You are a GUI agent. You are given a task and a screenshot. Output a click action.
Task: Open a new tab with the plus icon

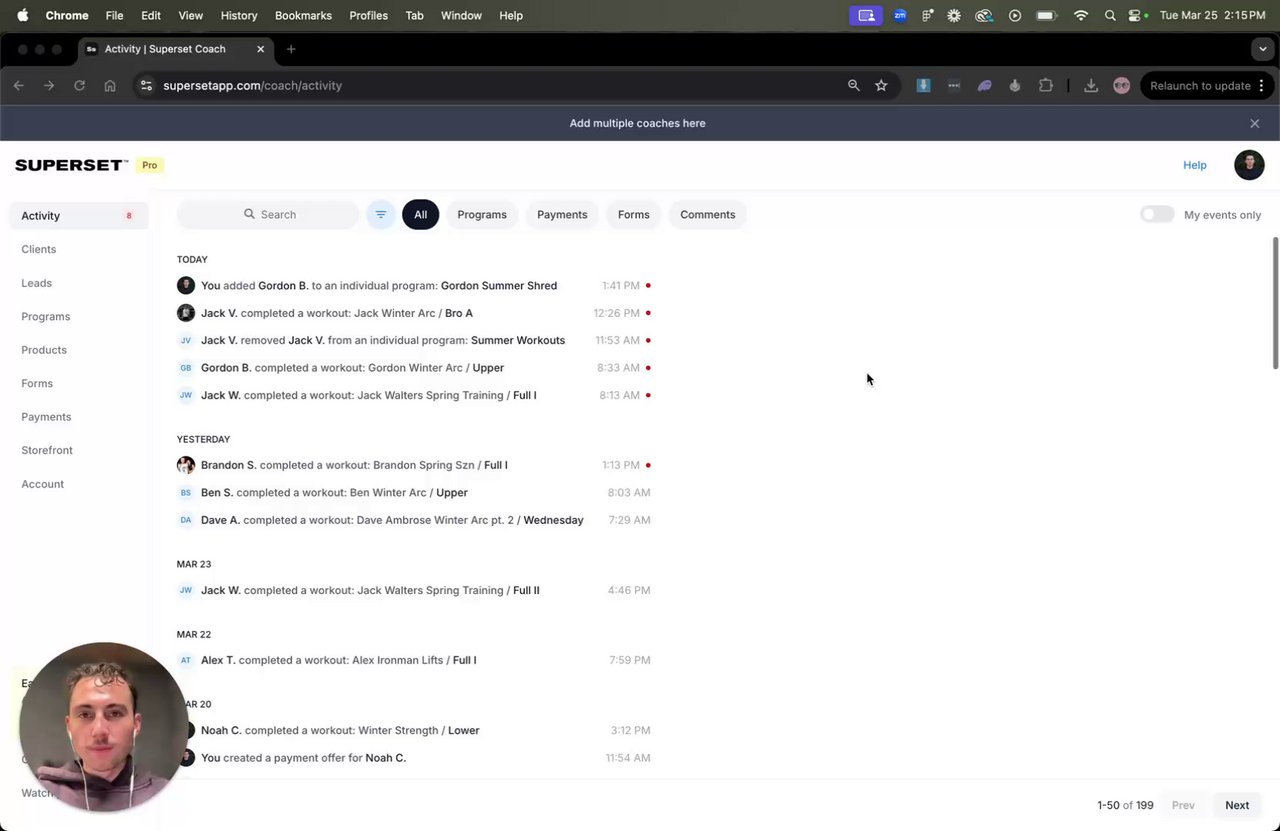291,49
